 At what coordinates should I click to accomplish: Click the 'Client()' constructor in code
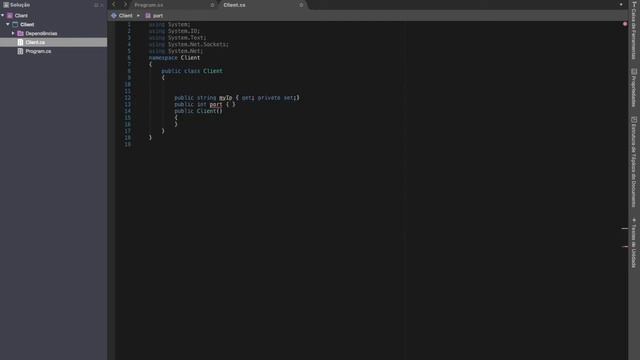210,111
